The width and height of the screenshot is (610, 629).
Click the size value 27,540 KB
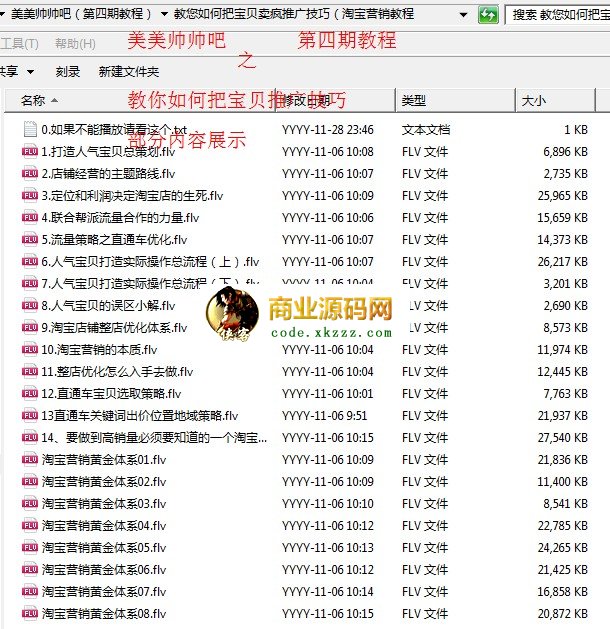(x=563, y=438)
